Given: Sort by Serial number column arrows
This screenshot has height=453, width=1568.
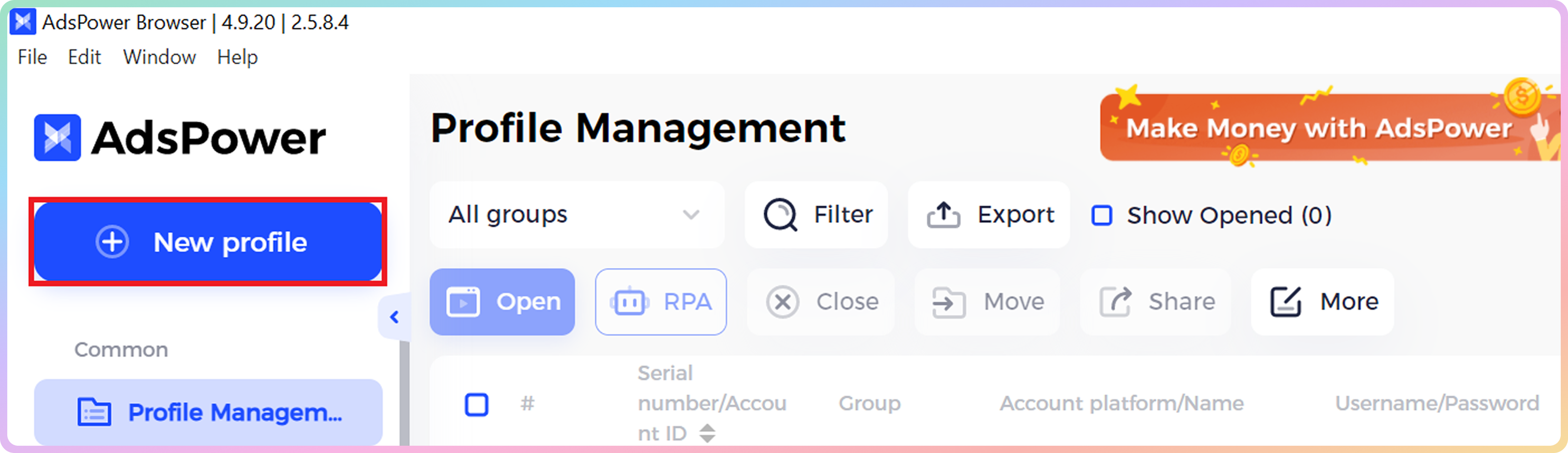Looking at the screenshot, I should tap(707, 433).
